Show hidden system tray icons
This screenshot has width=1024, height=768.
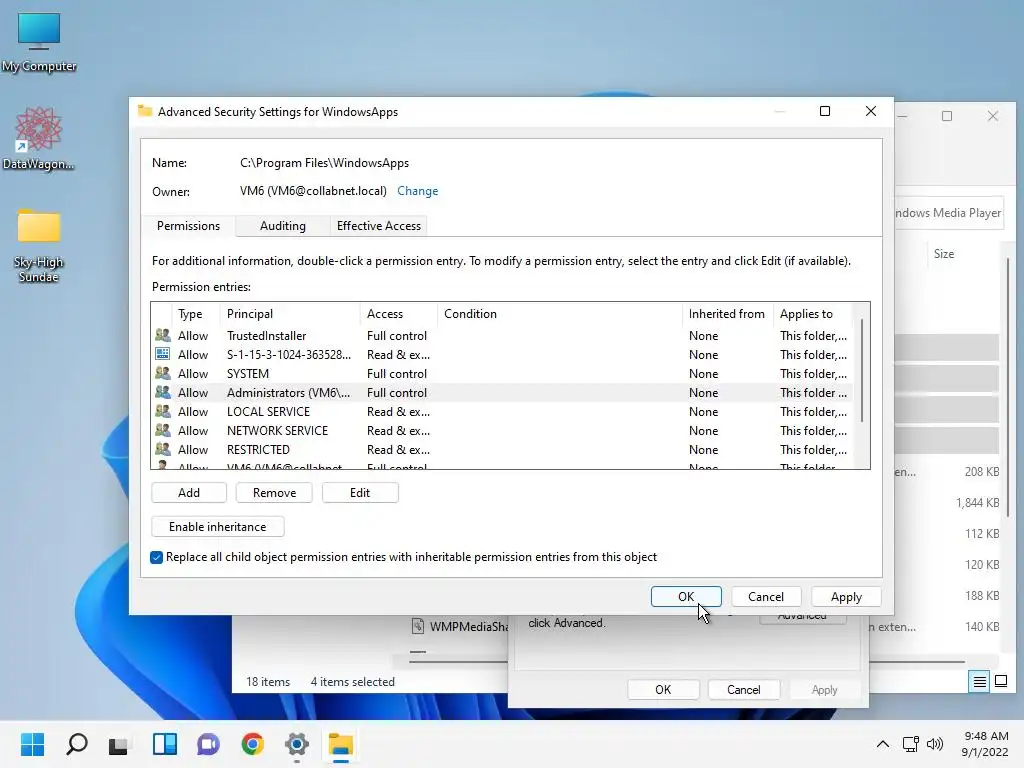pos(882,744)
